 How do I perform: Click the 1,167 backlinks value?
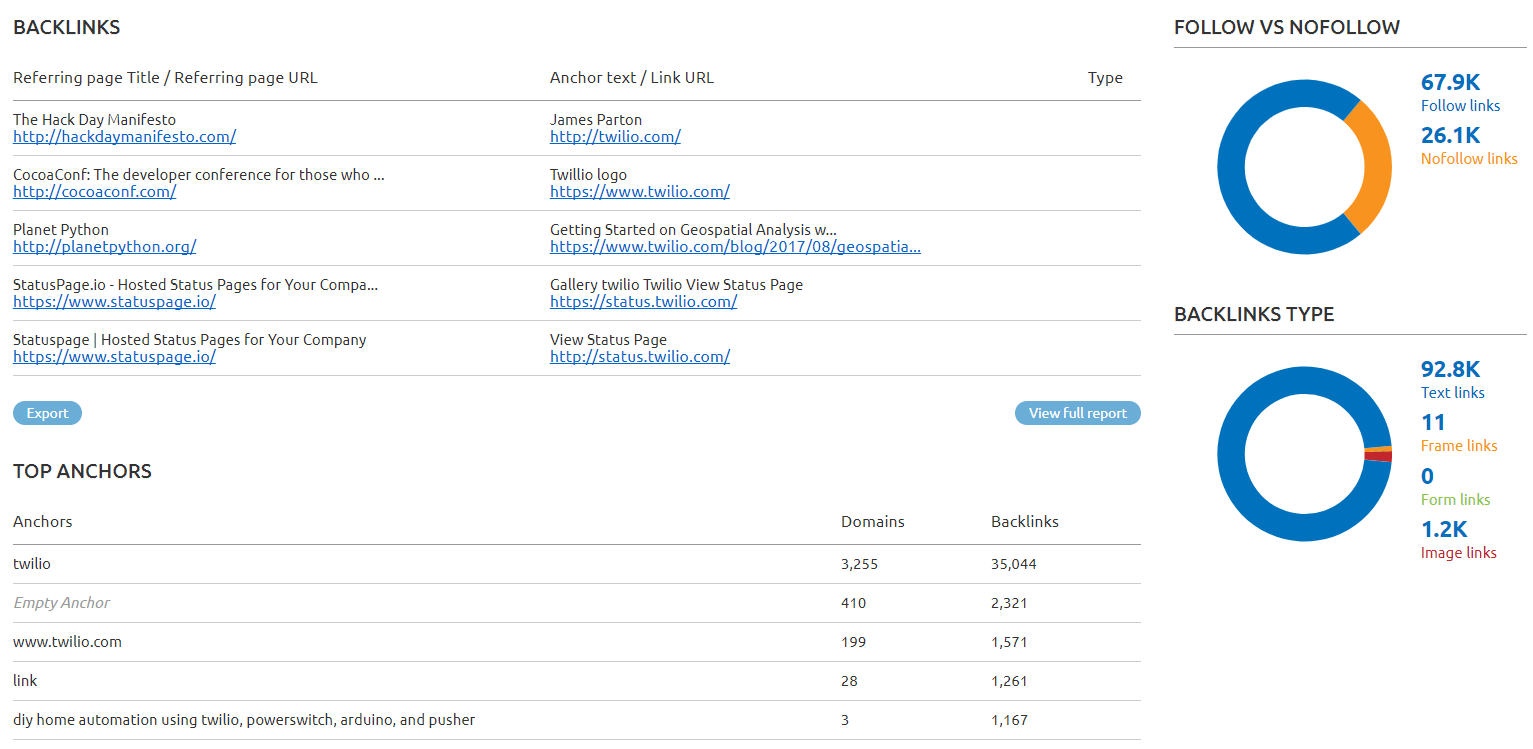[1009, 720]
